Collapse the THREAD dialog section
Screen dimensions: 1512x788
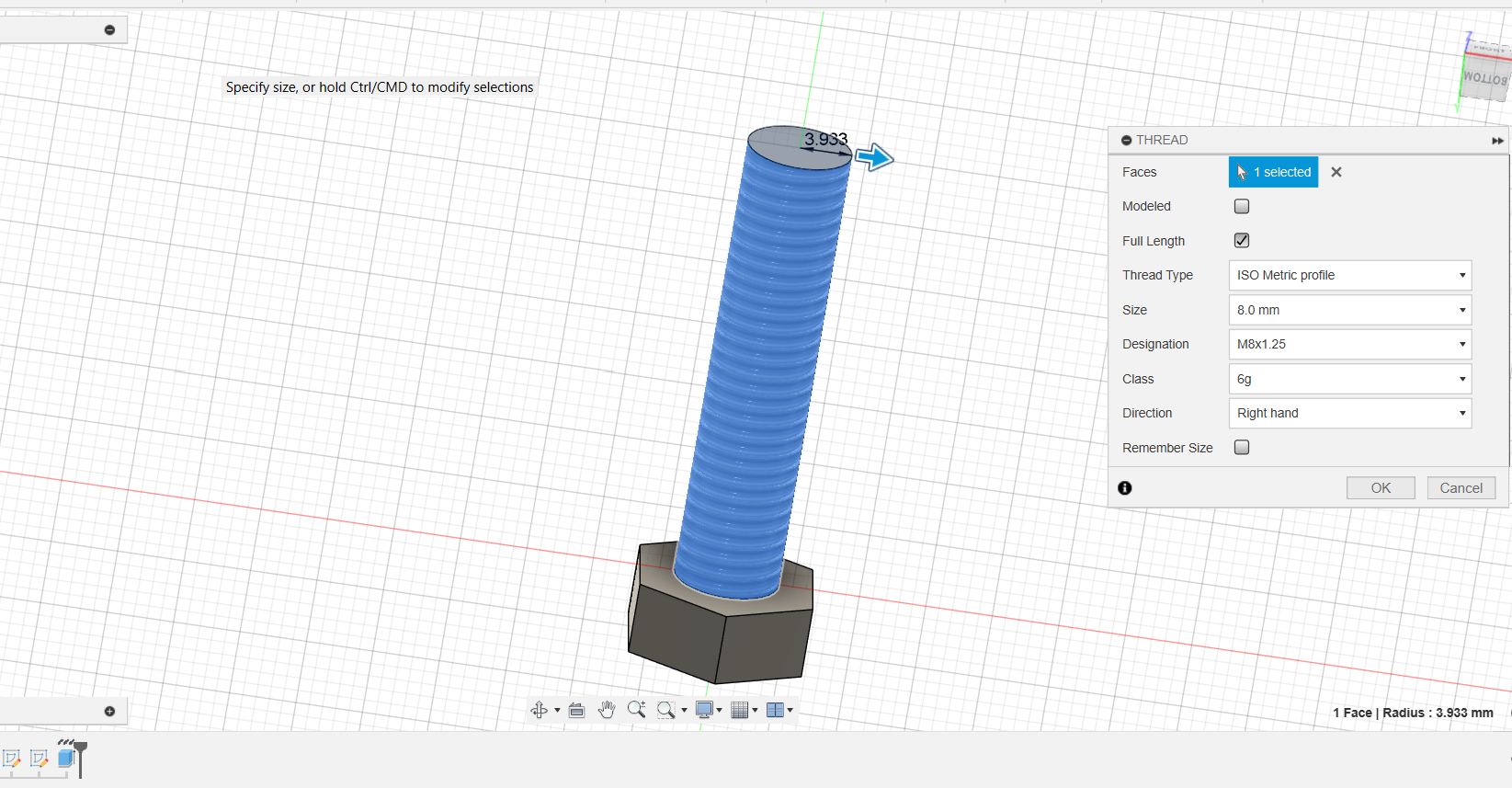[1126, 140]
